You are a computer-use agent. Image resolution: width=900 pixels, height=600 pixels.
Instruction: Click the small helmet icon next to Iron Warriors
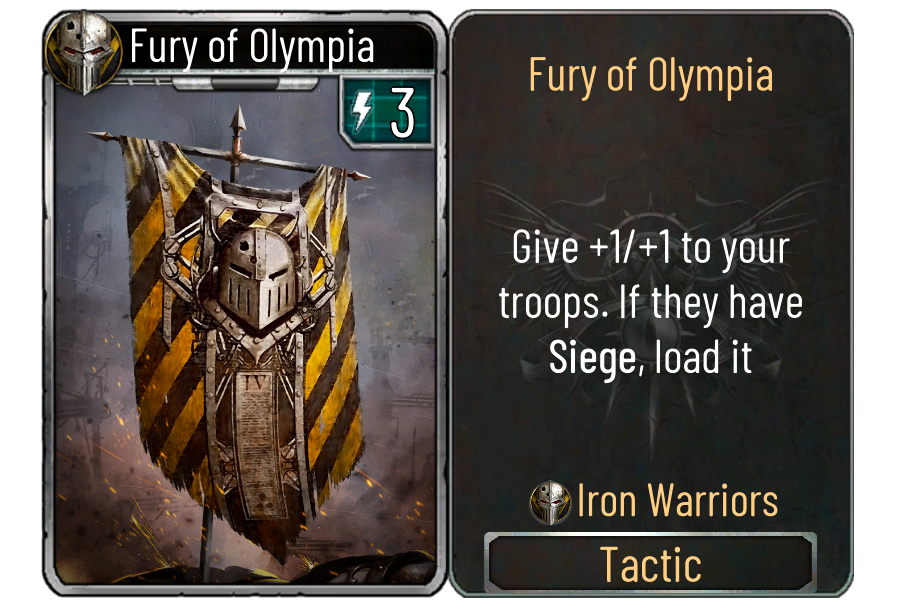[550, 502]
